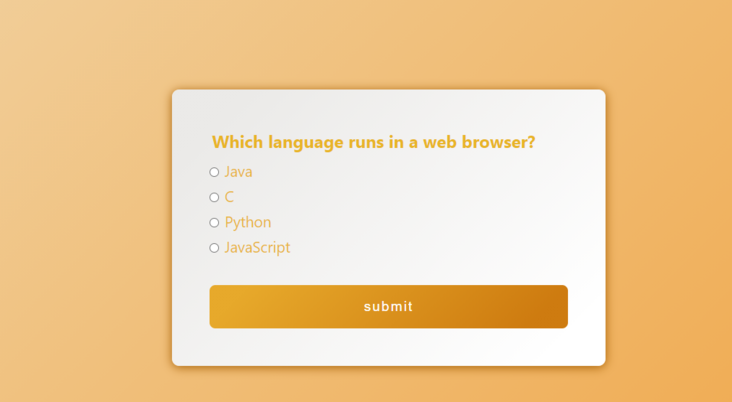732x402 pixels.
Task: Click the page background below the quiz card
Action: 388,385
